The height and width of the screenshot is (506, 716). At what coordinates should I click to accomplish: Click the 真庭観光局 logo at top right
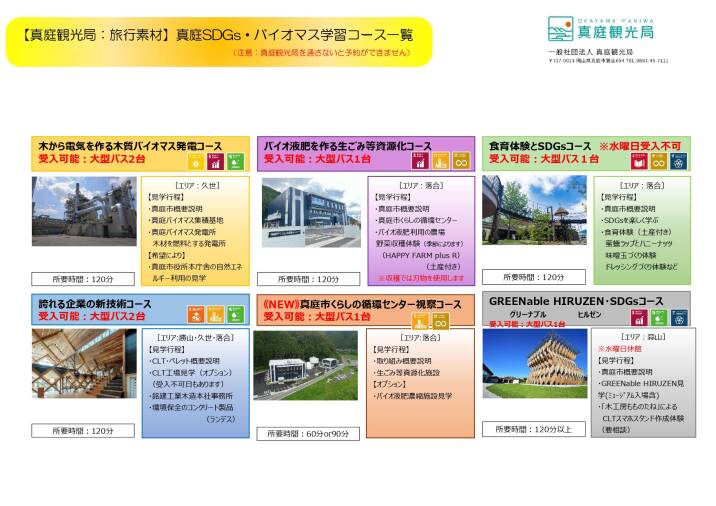click(x=601, y=31)
